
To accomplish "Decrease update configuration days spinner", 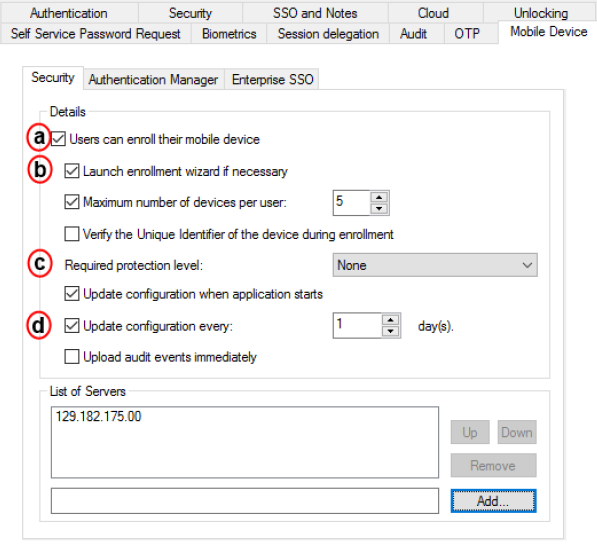I will [x=390, y=331].
